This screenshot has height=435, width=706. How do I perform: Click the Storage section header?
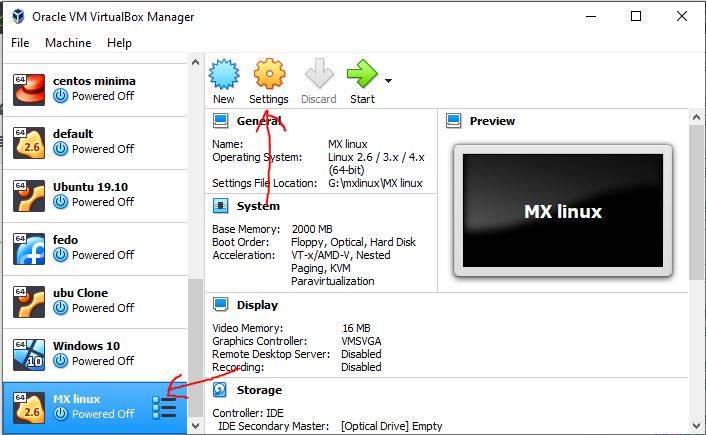point(259,390)
